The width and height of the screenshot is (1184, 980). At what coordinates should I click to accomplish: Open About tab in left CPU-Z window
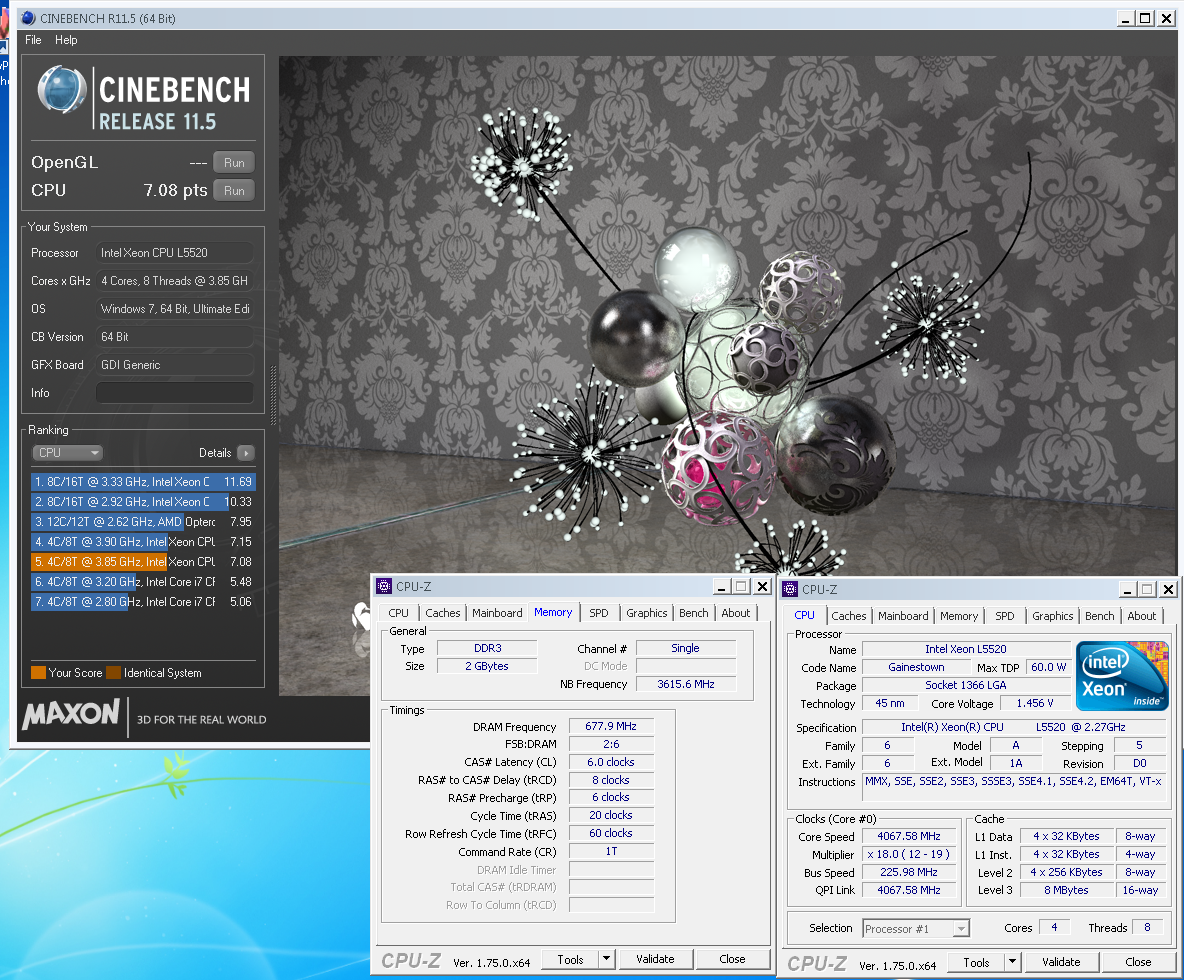[735, 613]
